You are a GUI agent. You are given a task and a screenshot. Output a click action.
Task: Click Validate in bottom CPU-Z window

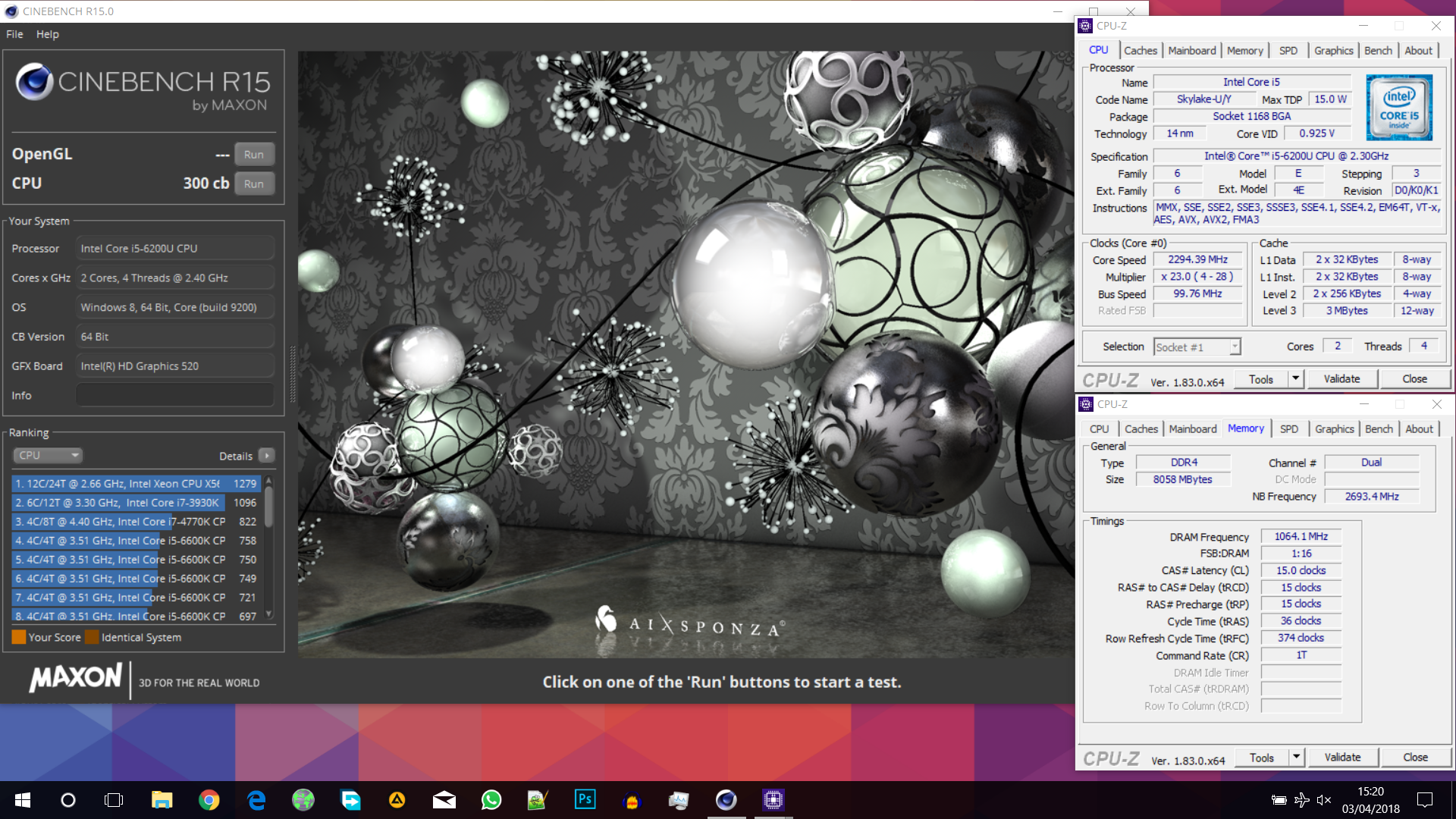[x=1342, y=758]
